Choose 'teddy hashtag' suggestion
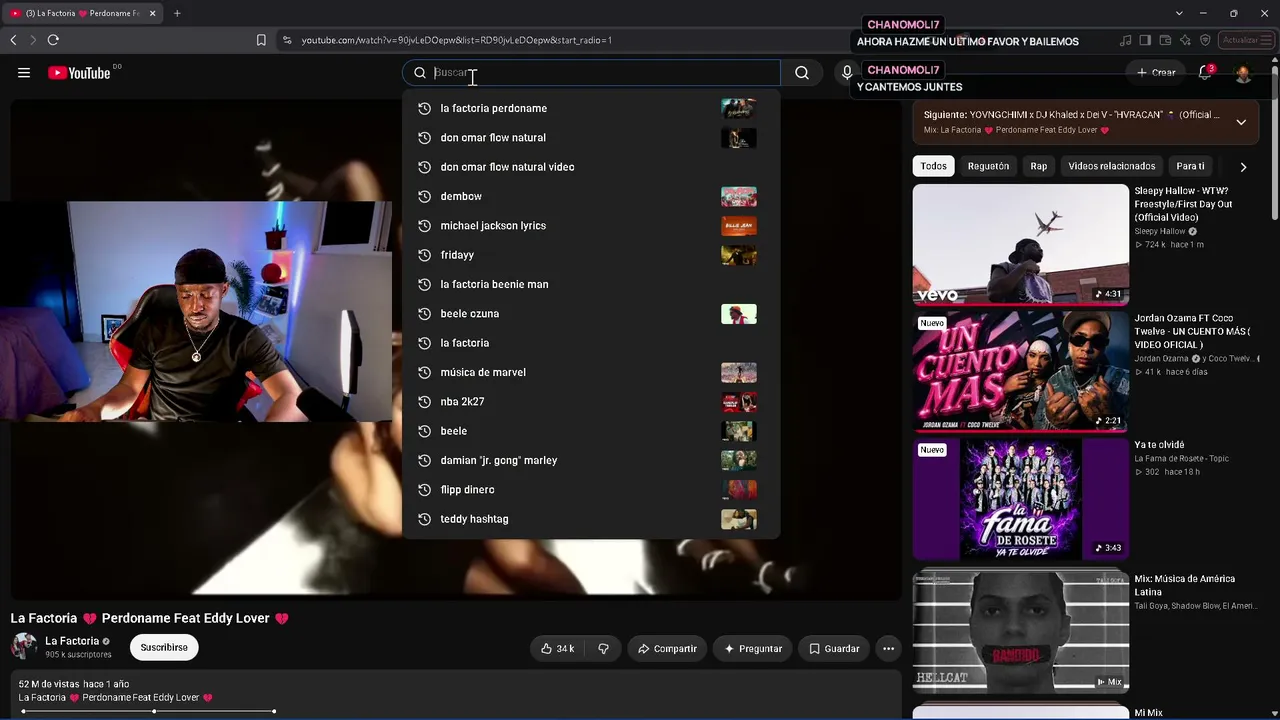Image resolution: width=1280 pixels, height=720 pixels. pyautogui.click(x=590, y=519)
